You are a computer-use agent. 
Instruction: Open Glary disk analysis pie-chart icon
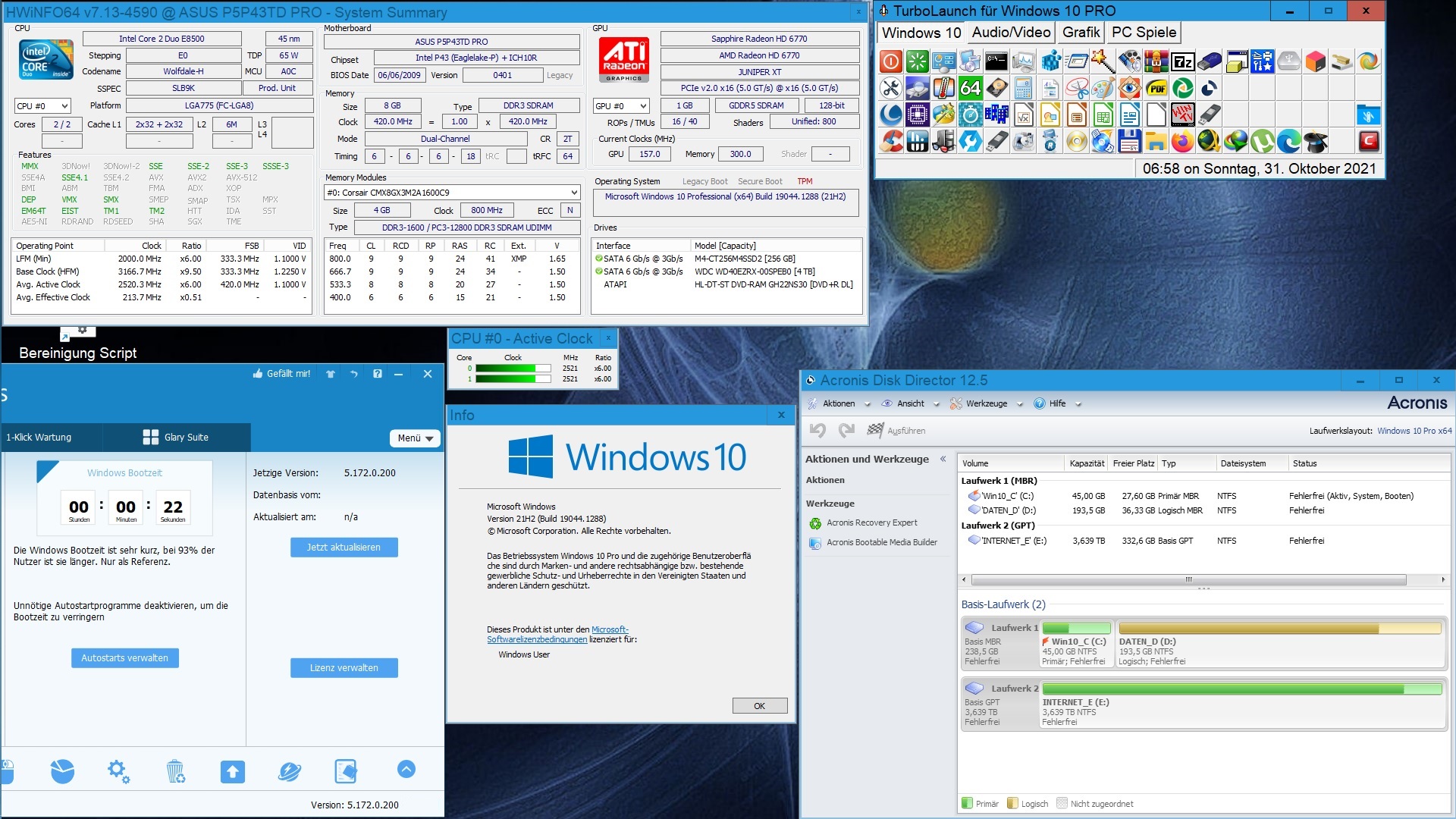(62, 771)
